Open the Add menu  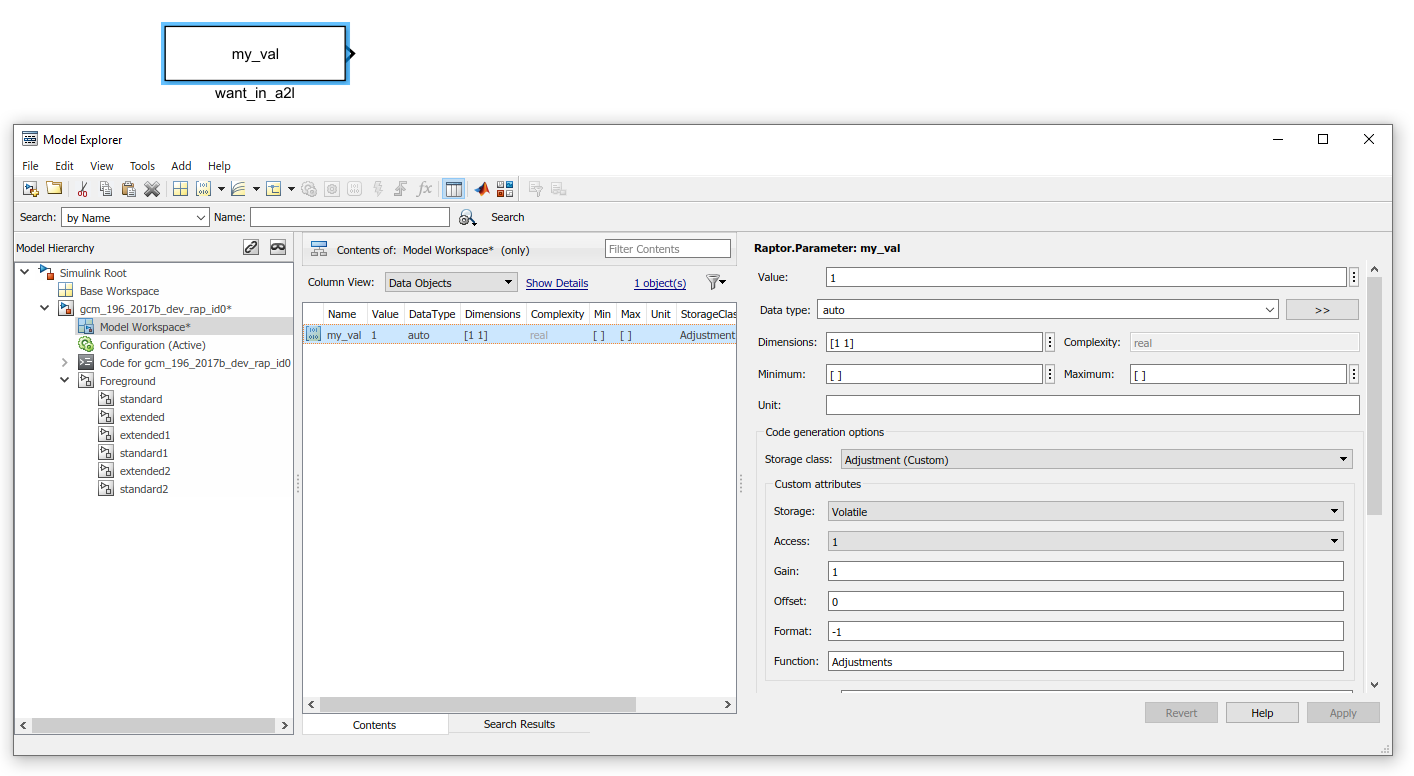coord(181,166)
